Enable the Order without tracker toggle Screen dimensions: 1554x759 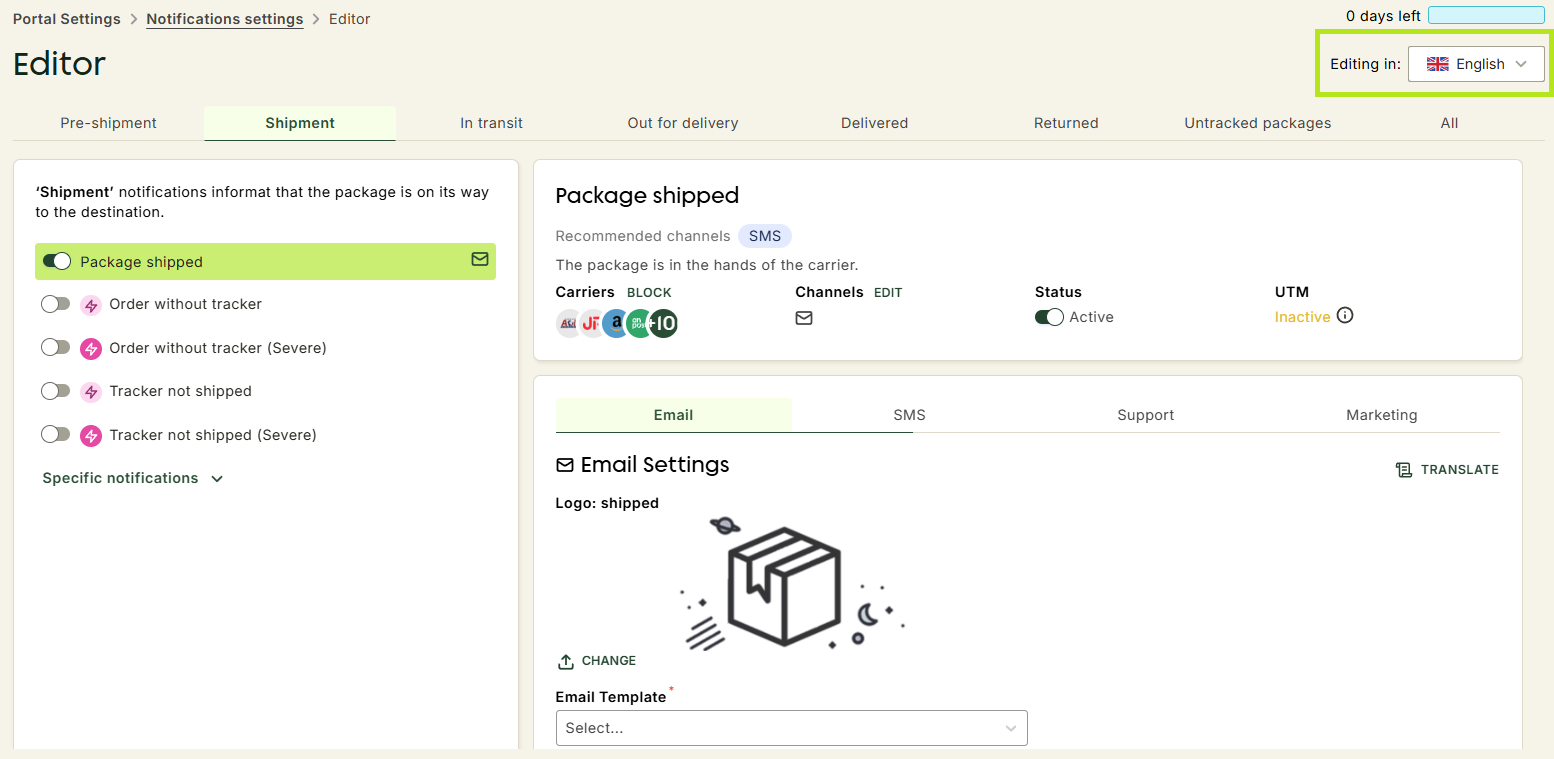[x=56, y=304]
